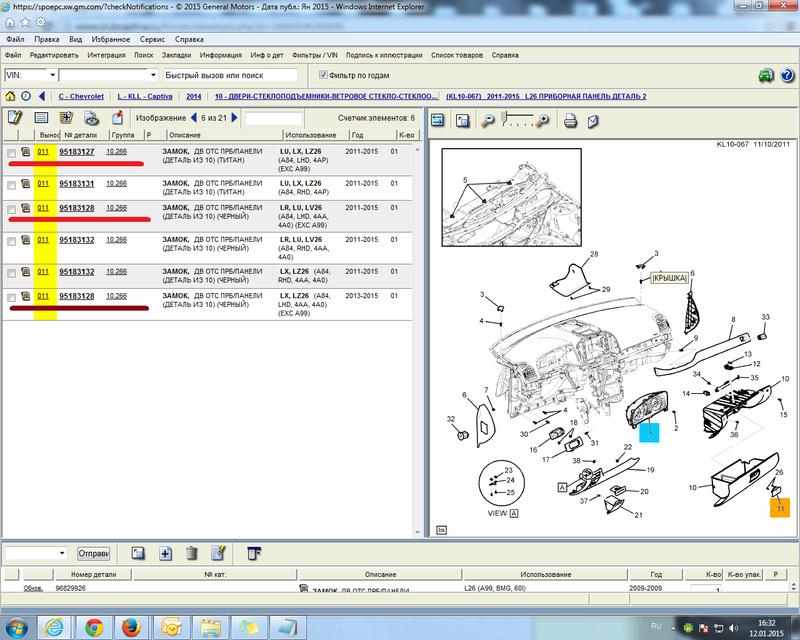The height and width of the screenshot is (640, 800).
Task: Delete the shopping list item with trash icon
Action: point(192,553)
